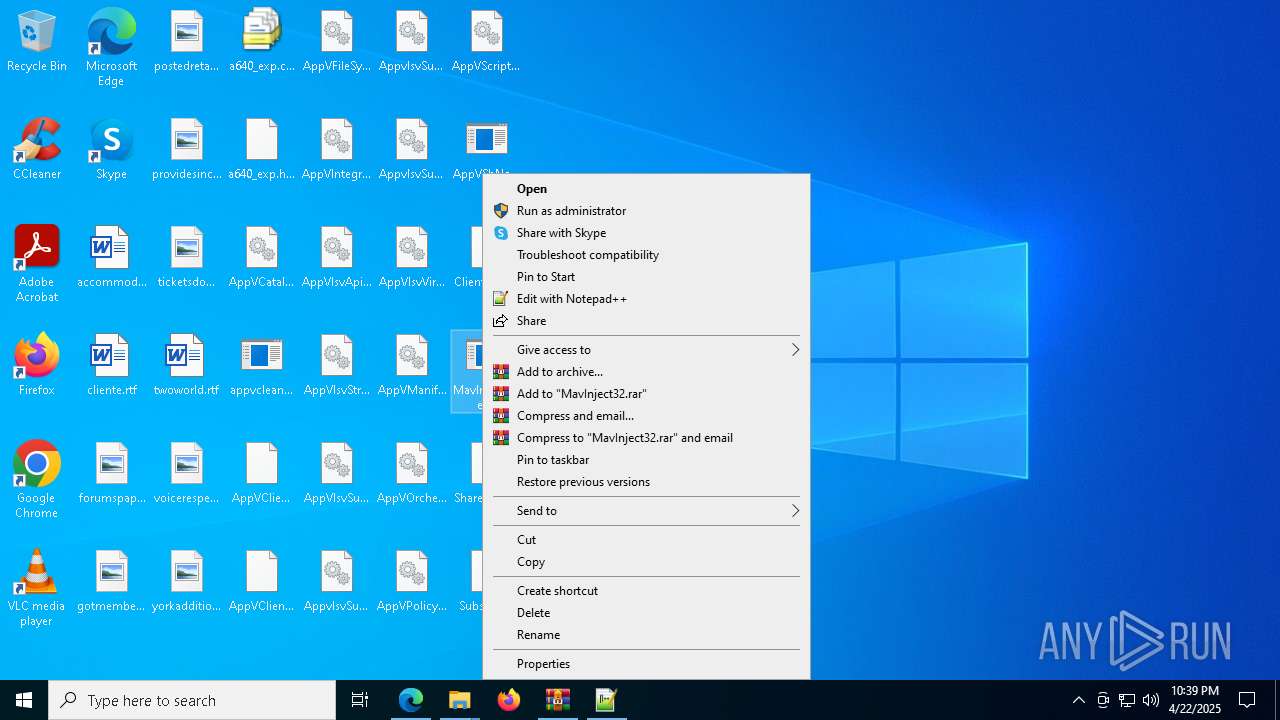
Task: Select the voicerespe... image file icon
Action: pos(186,473)
